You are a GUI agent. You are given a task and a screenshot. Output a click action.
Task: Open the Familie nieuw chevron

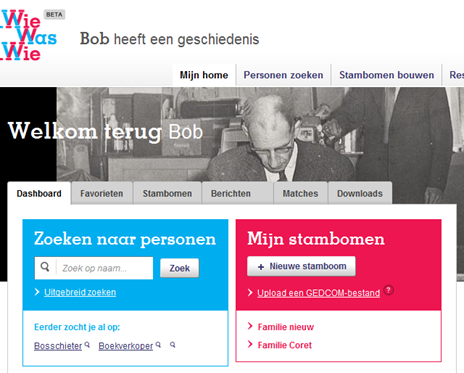tap(250, 326)
